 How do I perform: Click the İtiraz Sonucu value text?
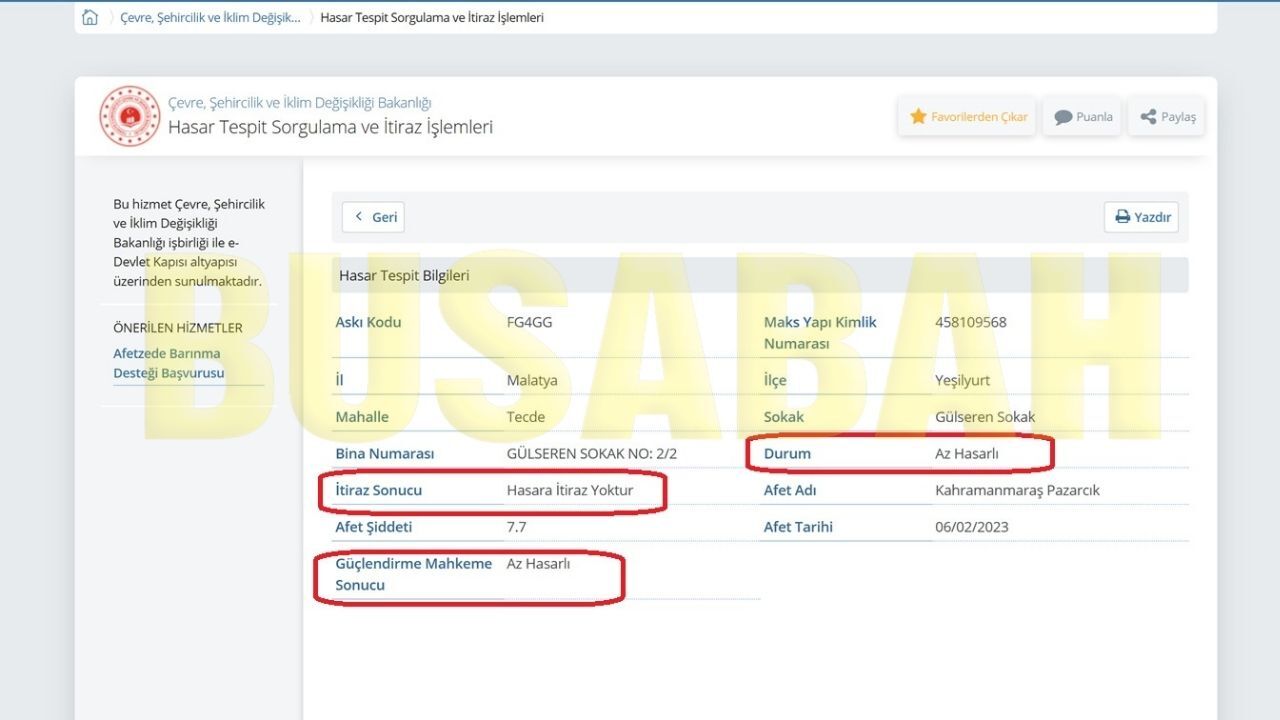pyautogui.click(x=570, y=490)
